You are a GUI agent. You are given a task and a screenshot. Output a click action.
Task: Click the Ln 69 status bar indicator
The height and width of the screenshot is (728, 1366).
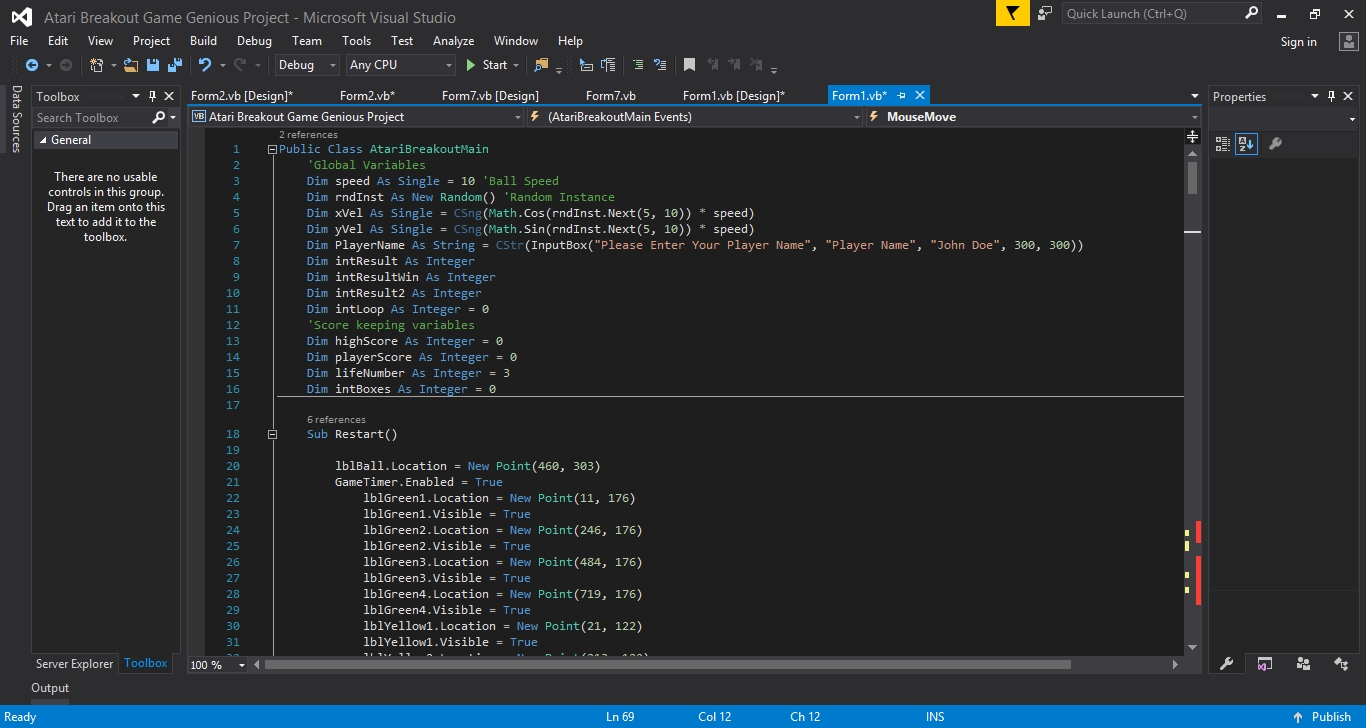click(x=620, y=717)
